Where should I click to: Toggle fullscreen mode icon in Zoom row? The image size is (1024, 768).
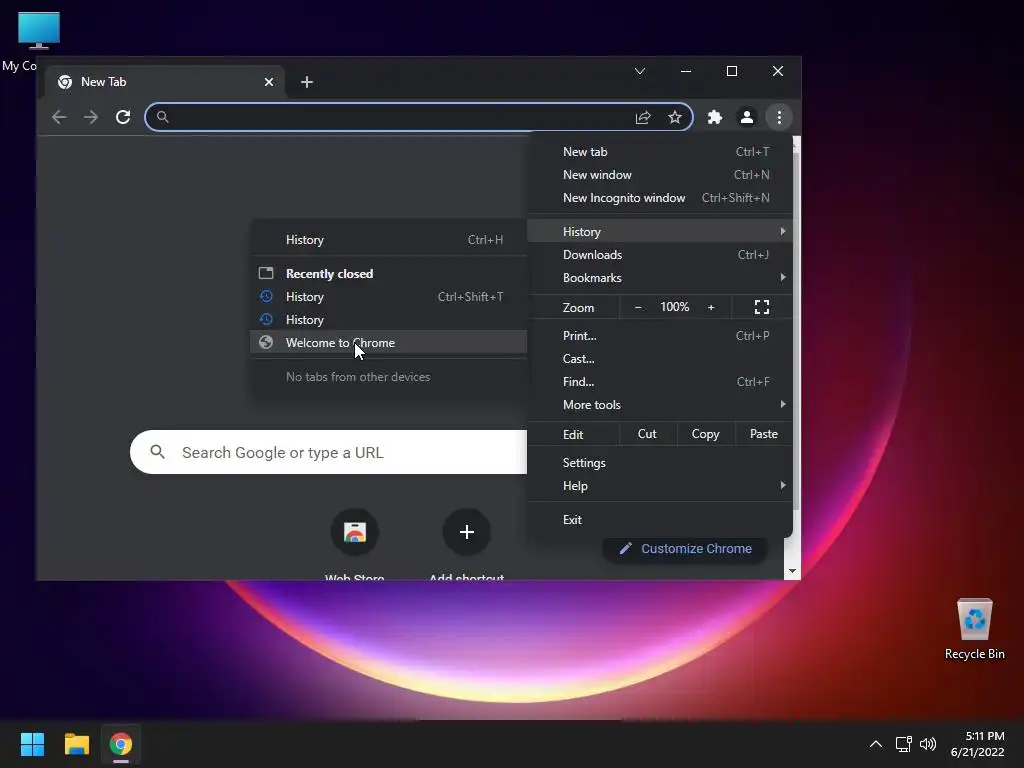pos(761,307)
